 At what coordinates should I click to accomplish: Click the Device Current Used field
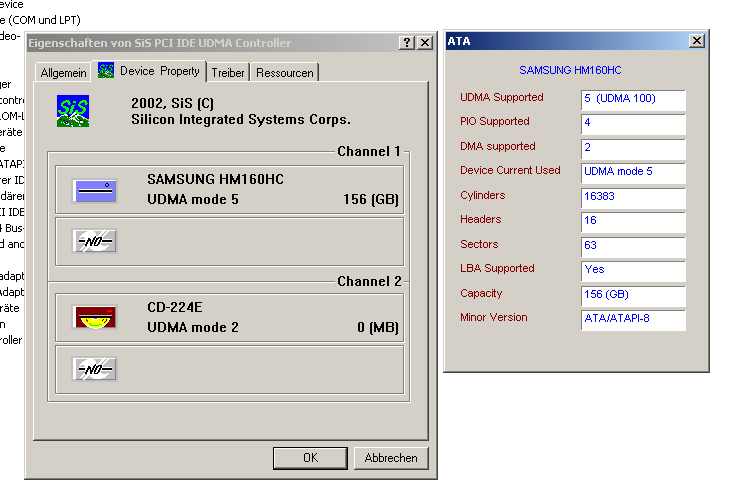pos(633,173)
